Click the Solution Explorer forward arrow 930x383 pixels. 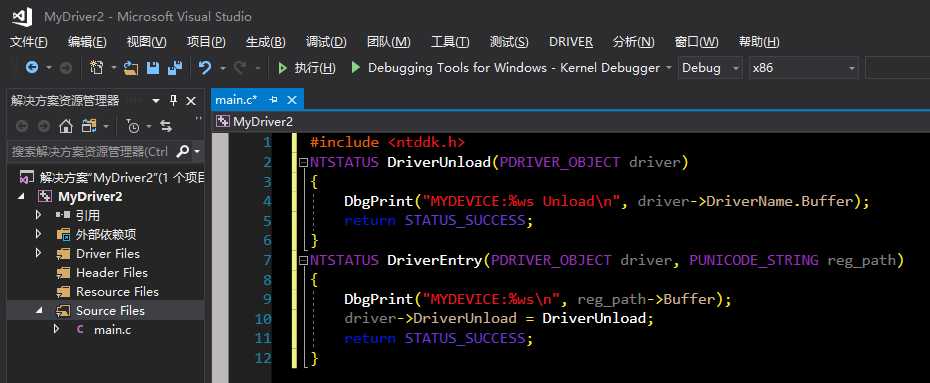click(43, 126)
